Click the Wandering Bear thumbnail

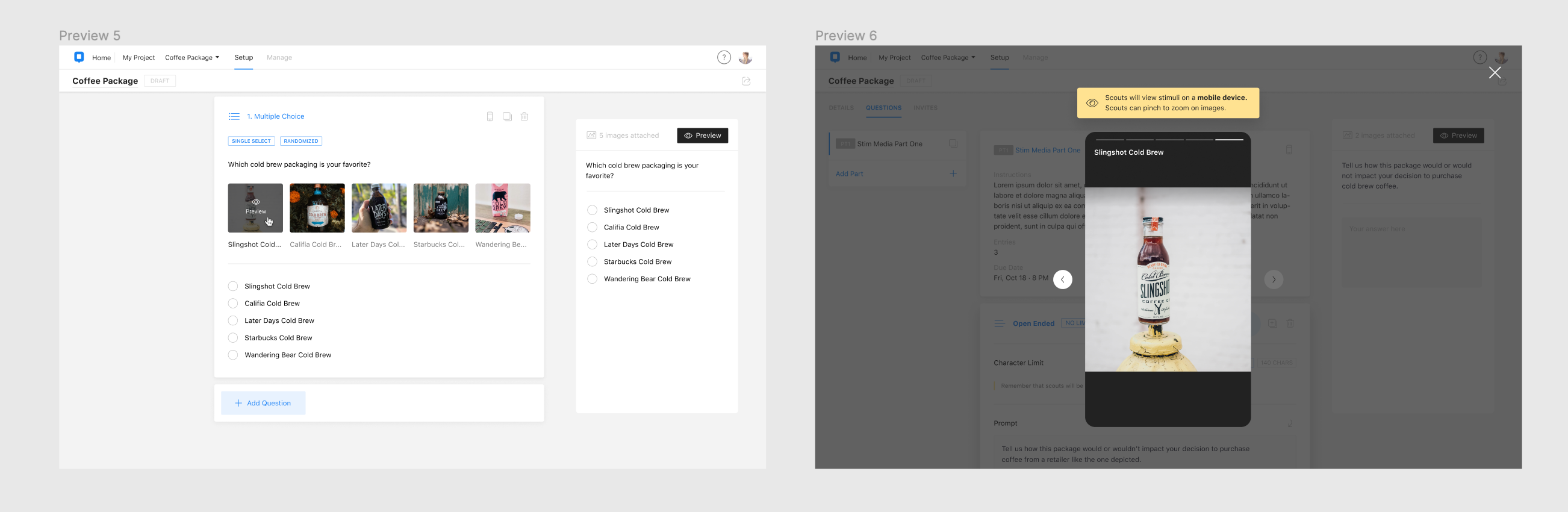(x=503, y=208)
